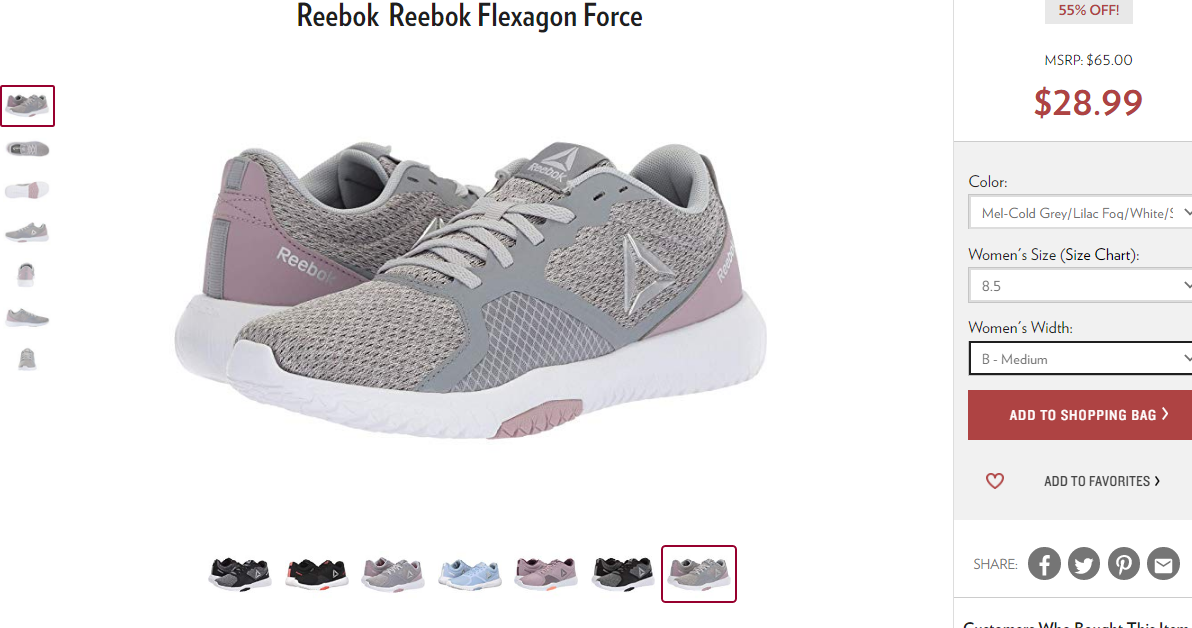Select the black and orange shoe swatch

point(317,574)
